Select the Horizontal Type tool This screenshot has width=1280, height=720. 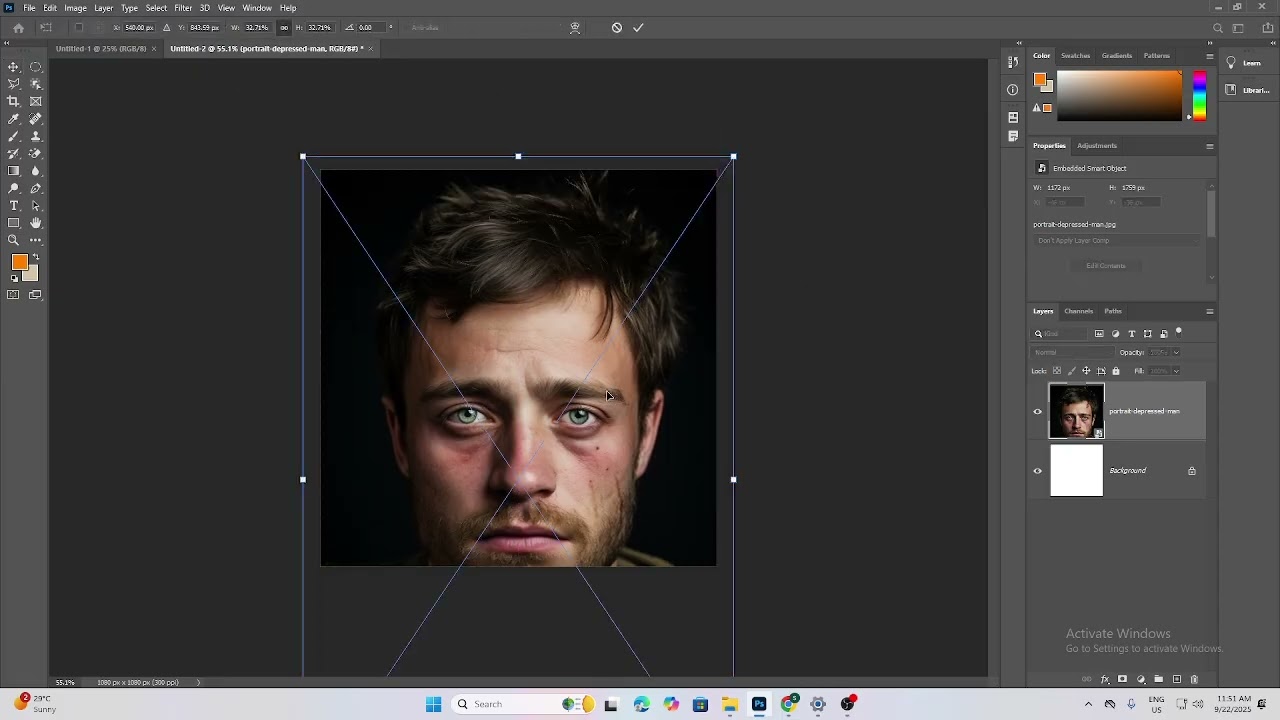[14, 205]
